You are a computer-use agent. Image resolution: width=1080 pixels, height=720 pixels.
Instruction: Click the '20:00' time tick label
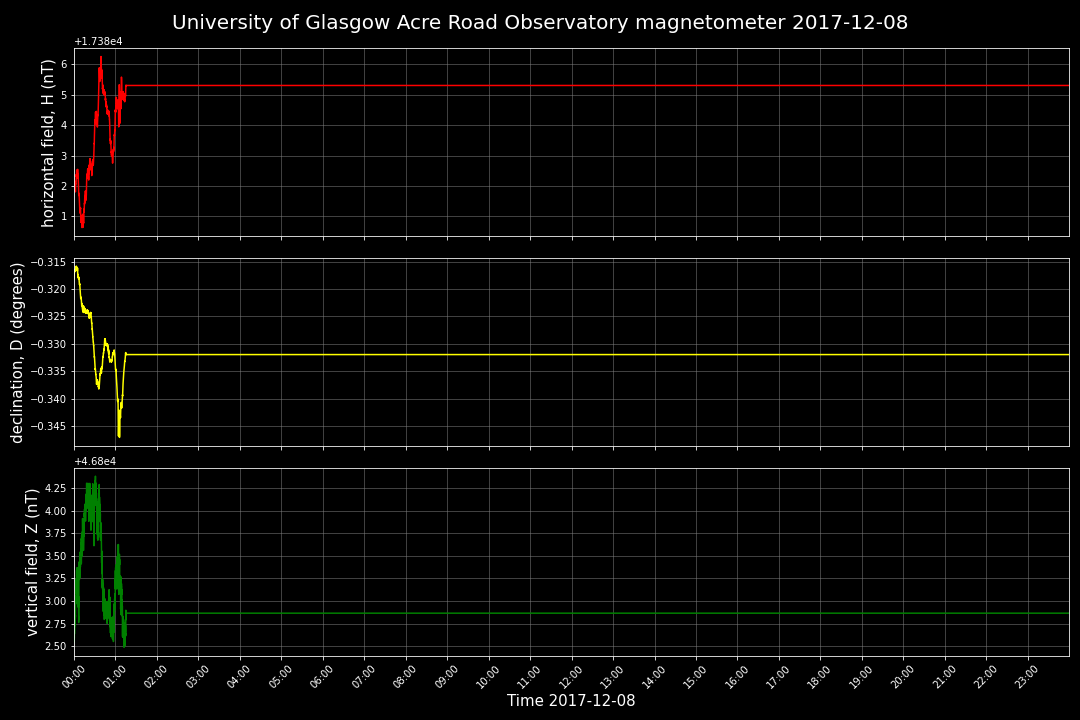(903, 678)
